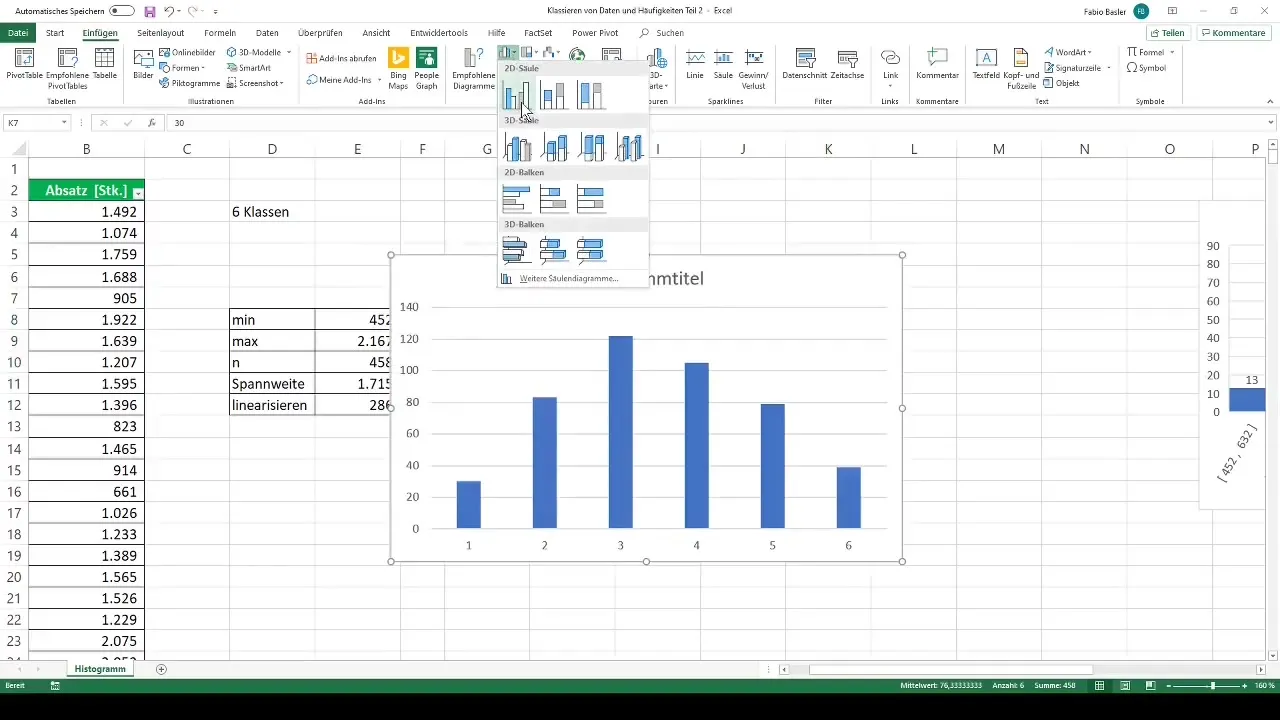The height and width of the screenshot is (720, 1280).
Task: Add a new sheet with plus button
Action: pyautogui.click(x=161, y=668)
